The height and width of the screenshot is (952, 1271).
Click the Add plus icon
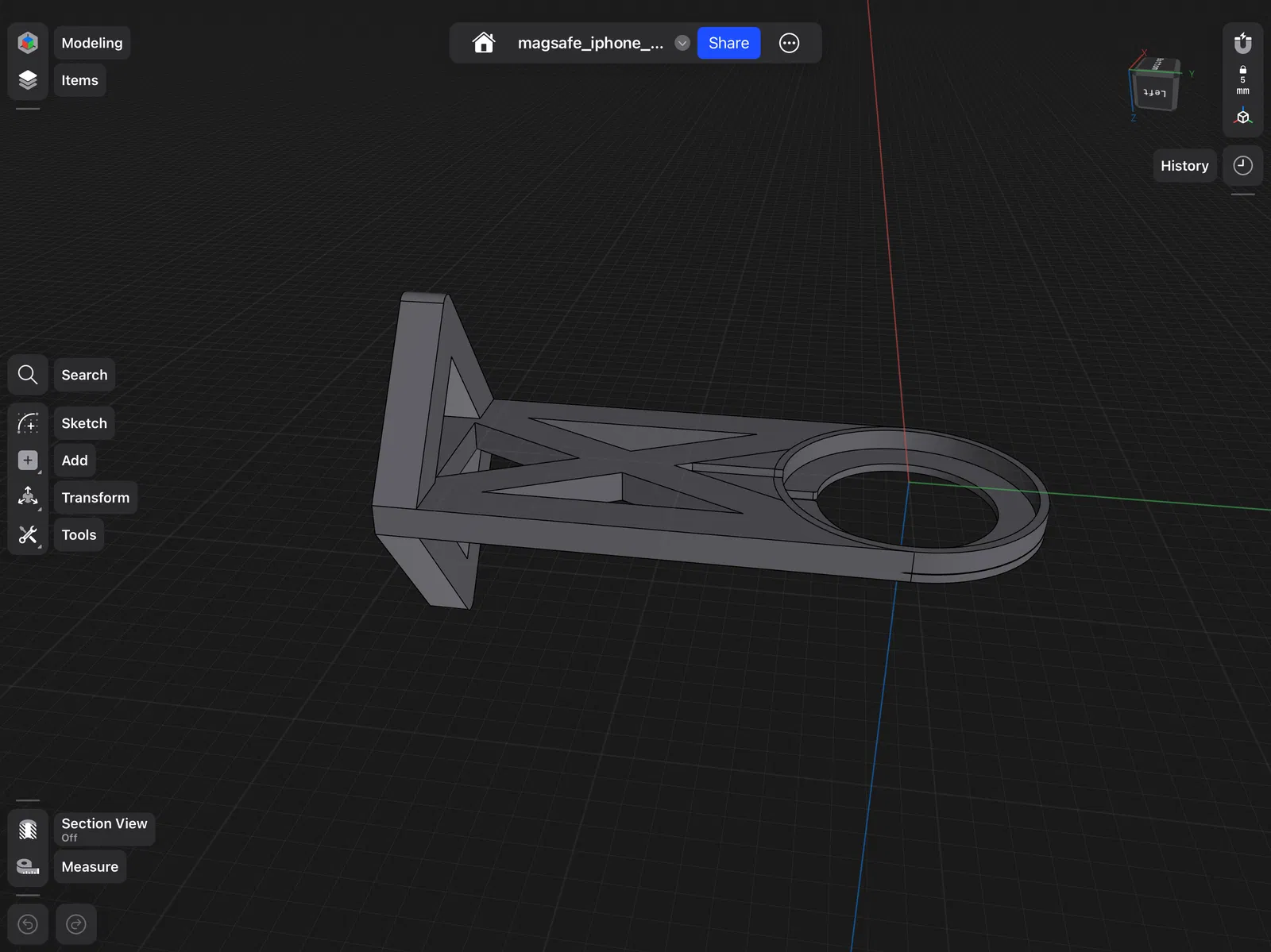click(x=28, y=461)
